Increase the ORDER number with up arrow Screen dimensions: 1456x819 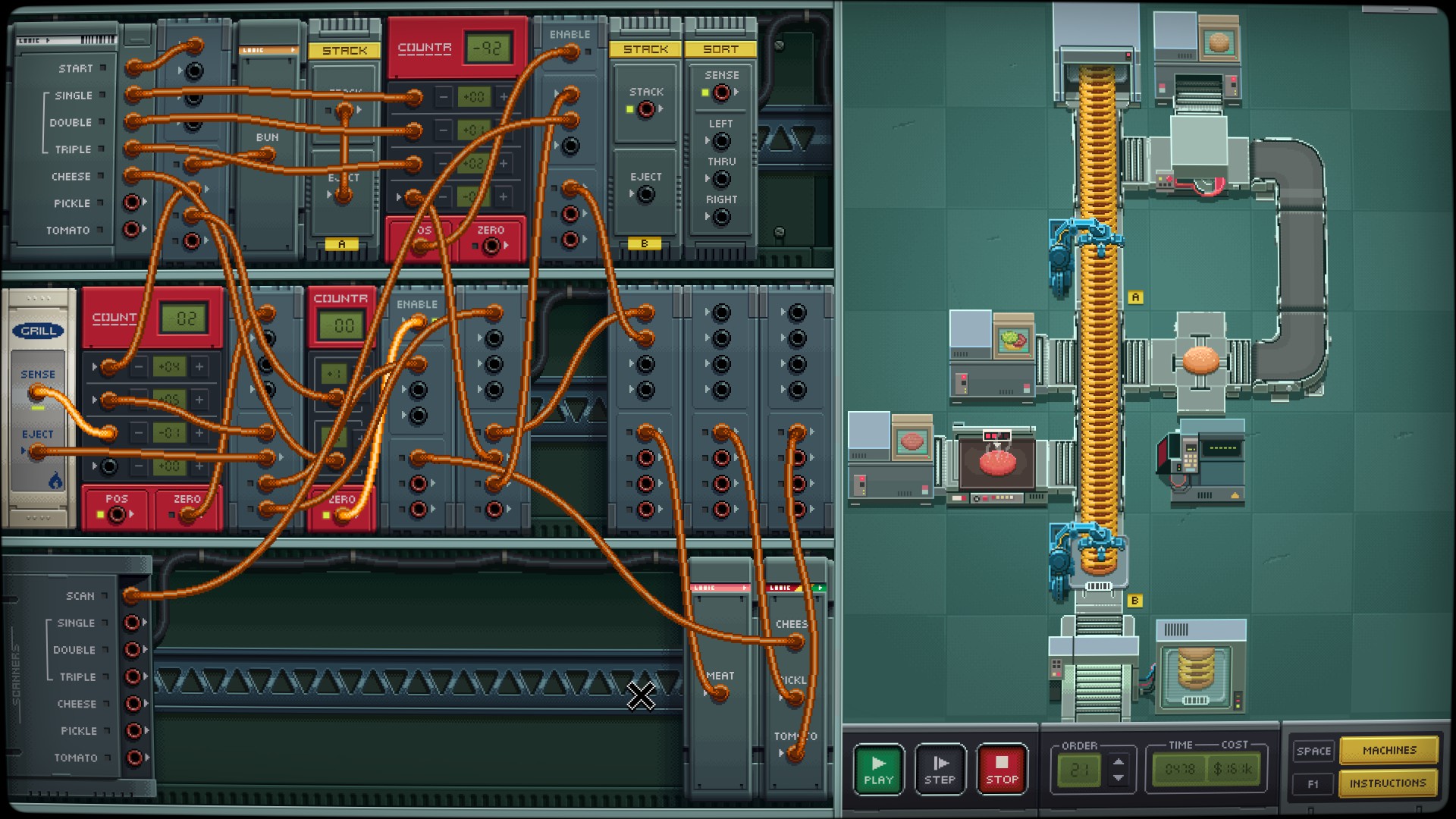pyautogui.click(x=1118, y=761)
